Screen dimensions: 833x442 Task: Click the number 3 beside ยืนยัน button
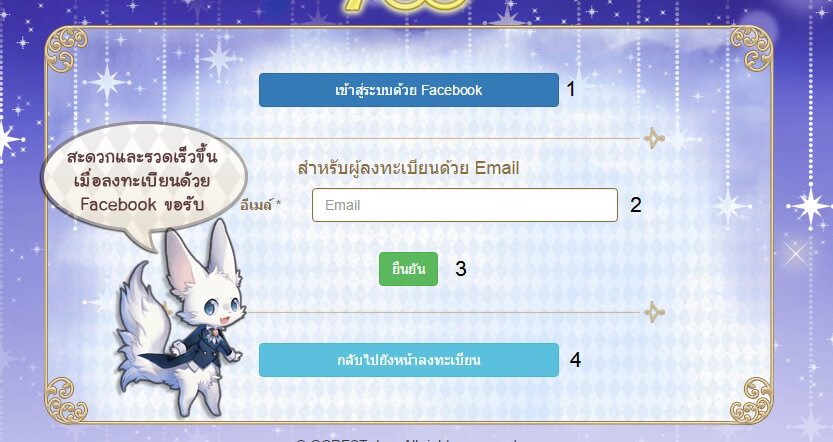(461, 269)
